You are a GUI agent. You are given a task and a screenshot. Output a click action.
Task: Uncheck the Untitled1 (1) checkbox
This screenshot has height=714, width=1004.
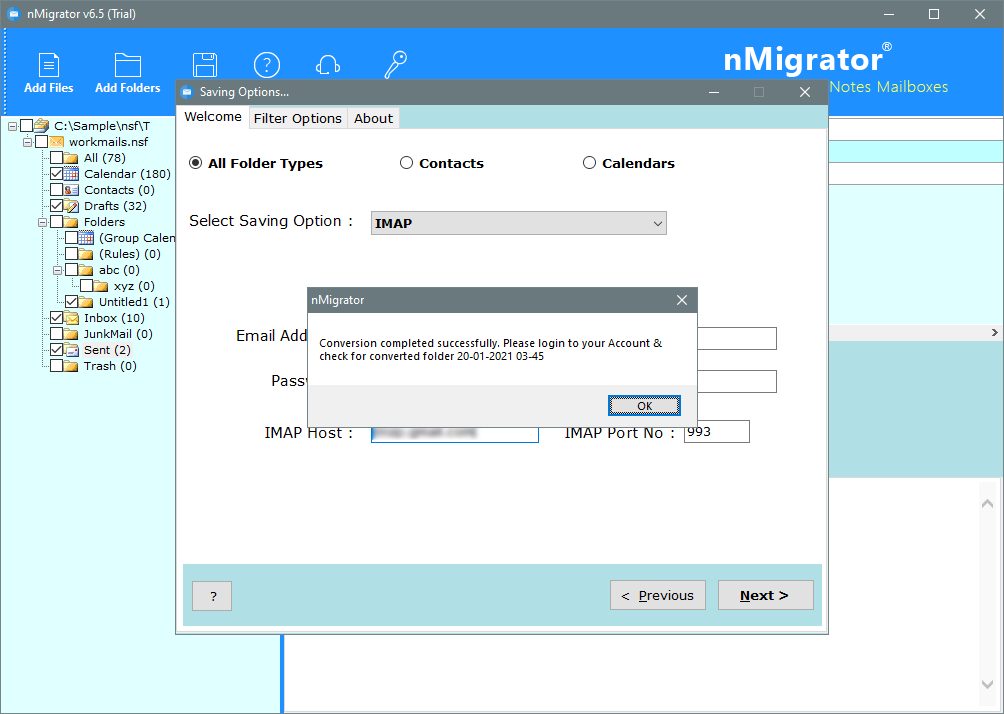[71, 302]
